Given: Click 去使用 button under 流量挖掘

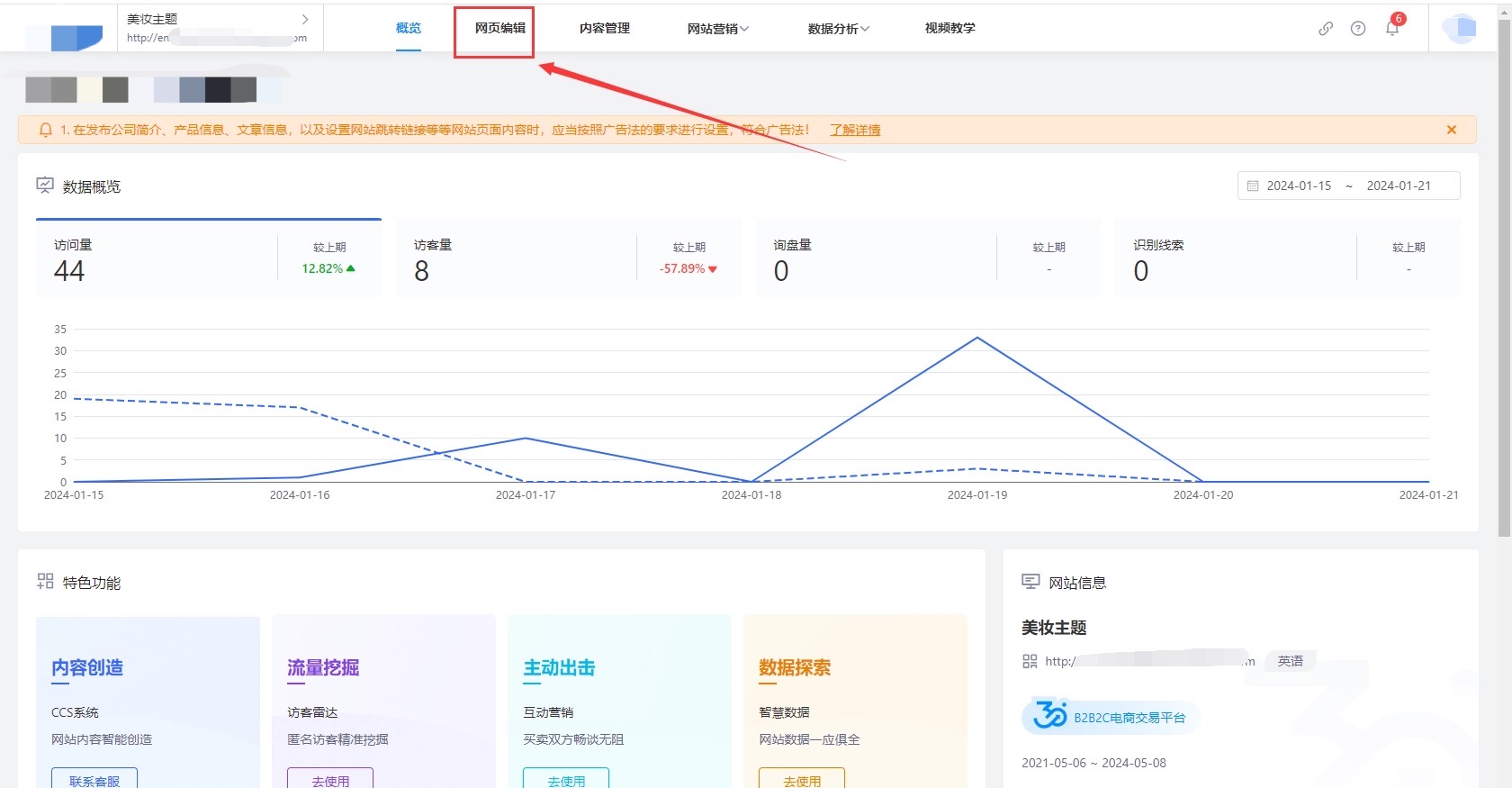Looking at the screenshot, I should 330,780.
